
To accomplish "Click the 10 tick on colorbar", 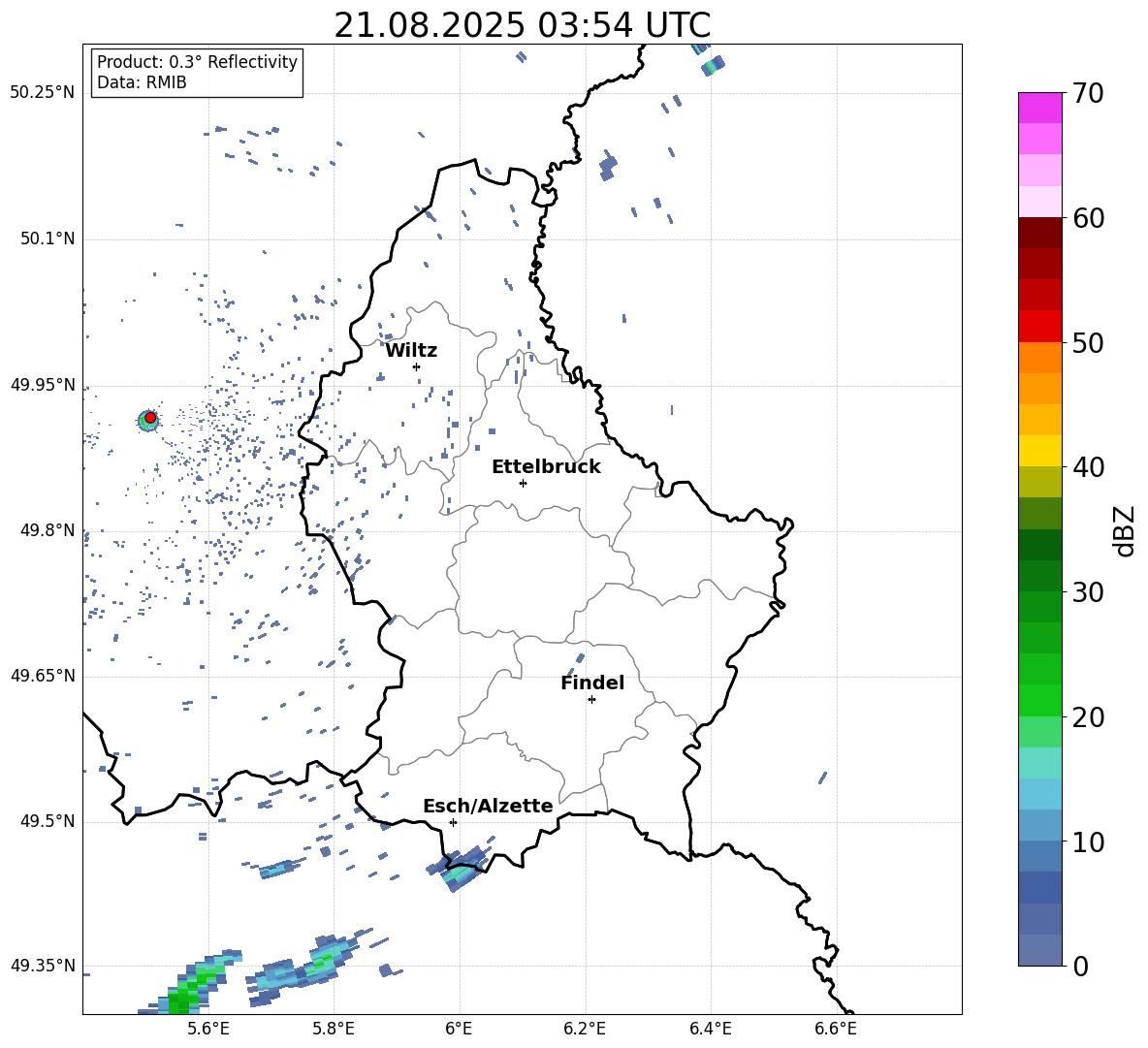I will coord(1088,842).
